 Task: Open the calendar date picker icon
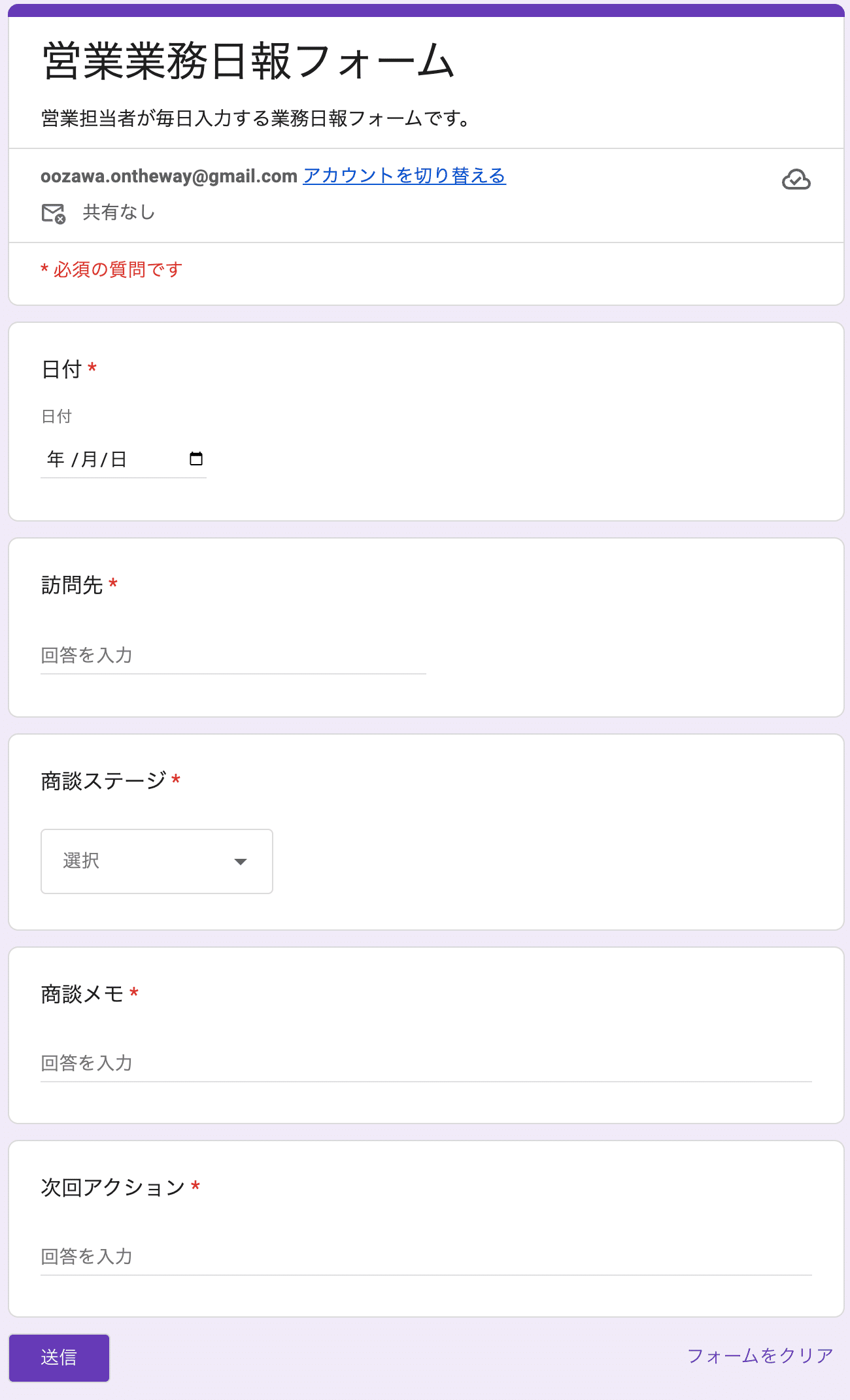point(196,459)
